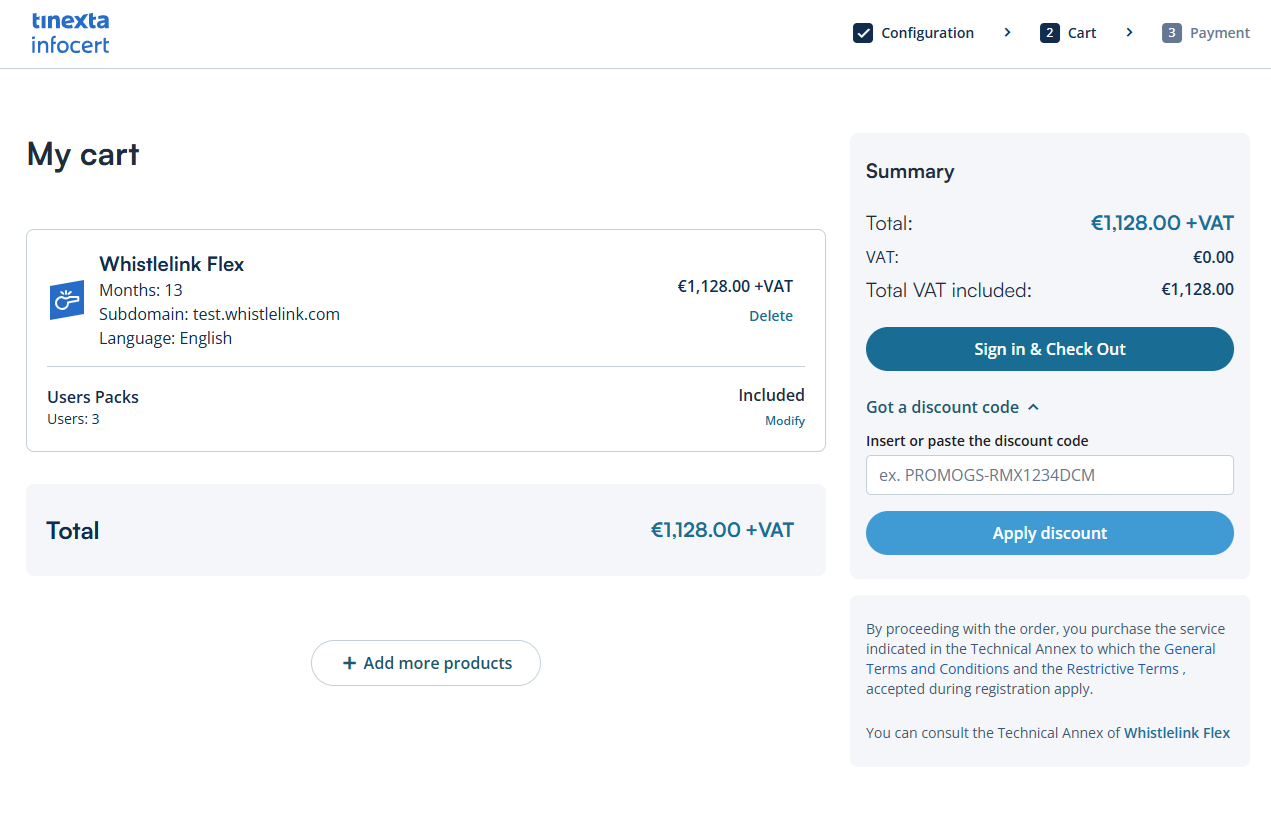Delete Whistlelink Flex from the cart
Image resolution: width=1271 pixels, height=824 pixels.
pyautogui.click(x=771, y=316)
